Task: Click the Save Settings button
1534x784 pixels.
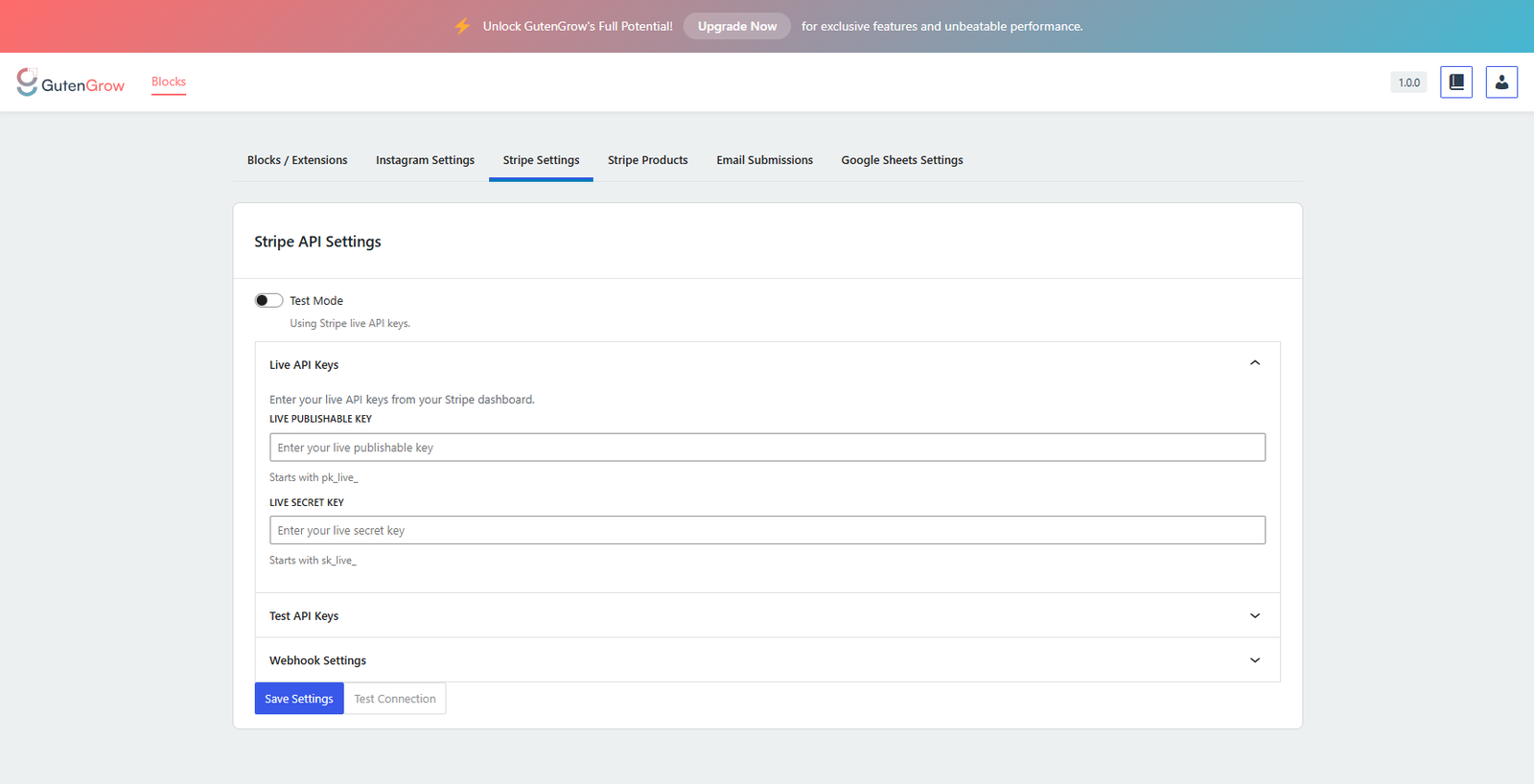Action: pyautogui.click(x=298, y=699)
